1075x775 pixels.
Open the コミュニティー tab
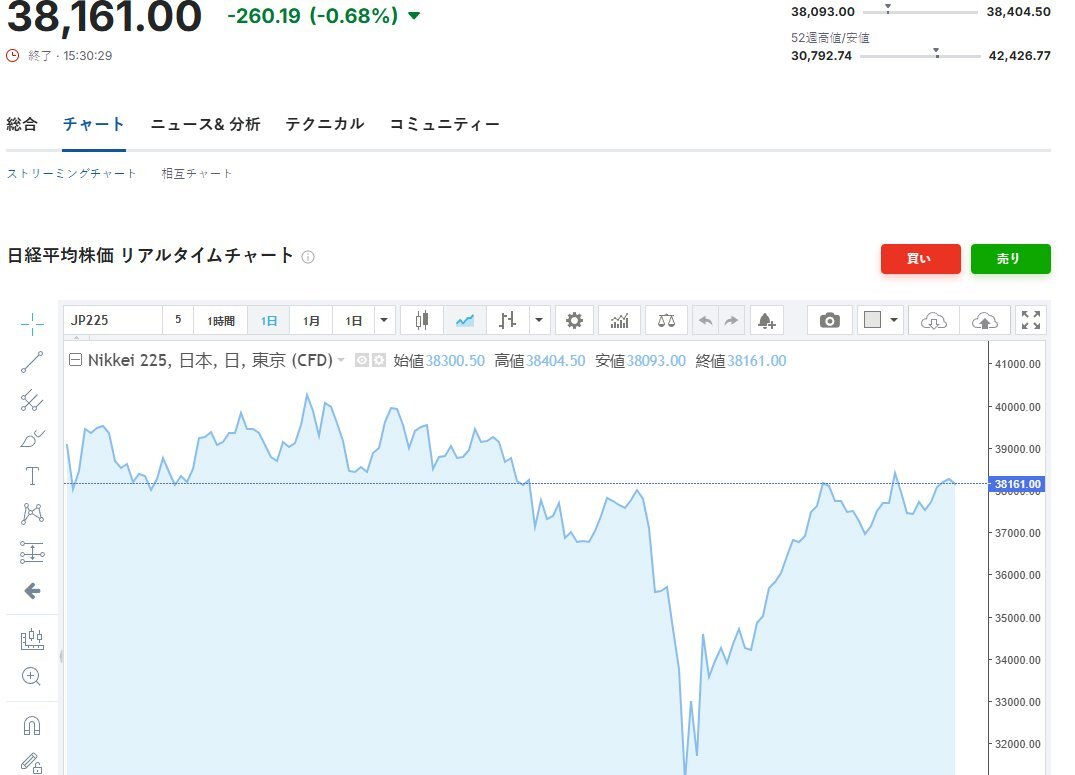pyautogui.click(x=444, y=124)
